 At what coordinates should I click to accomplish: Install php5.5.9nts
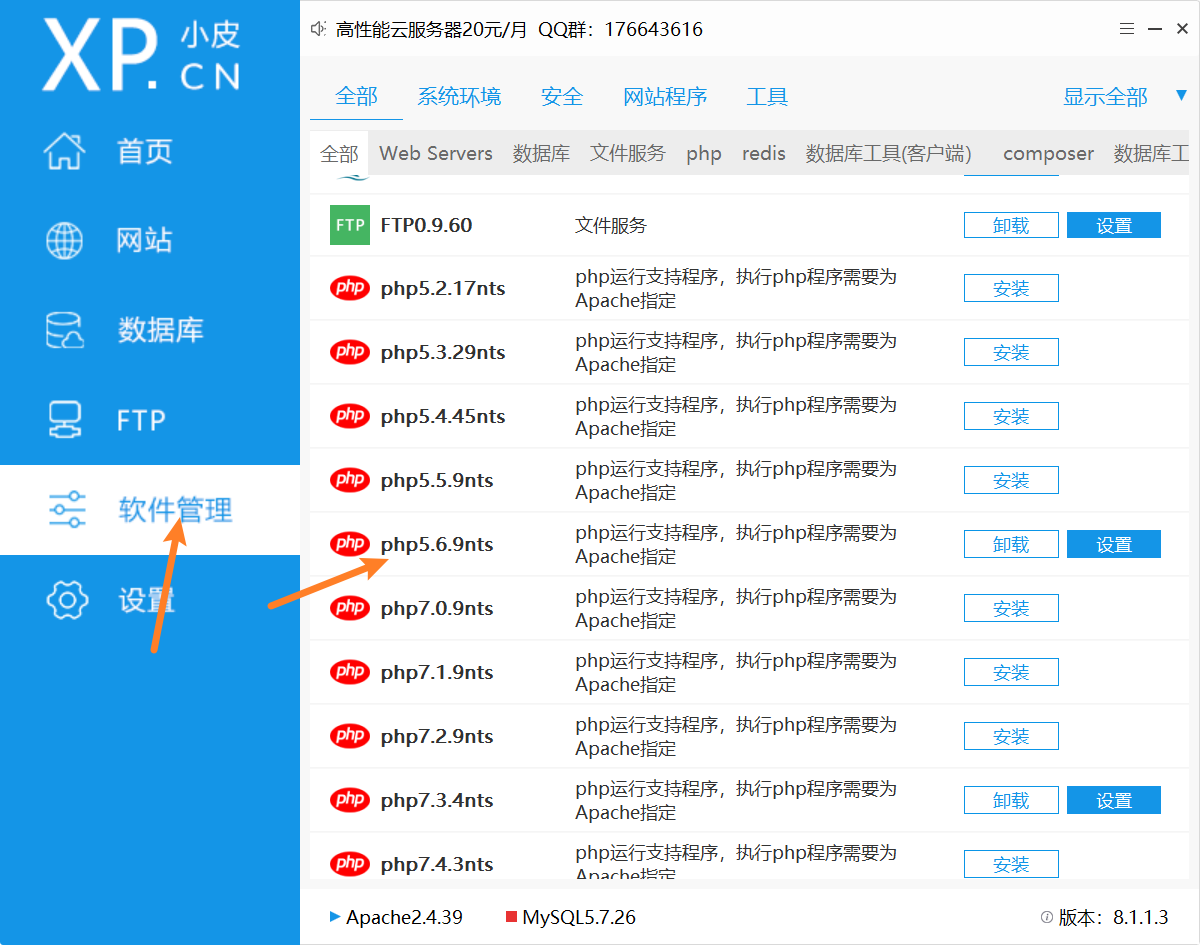[x=1011, y=480]
